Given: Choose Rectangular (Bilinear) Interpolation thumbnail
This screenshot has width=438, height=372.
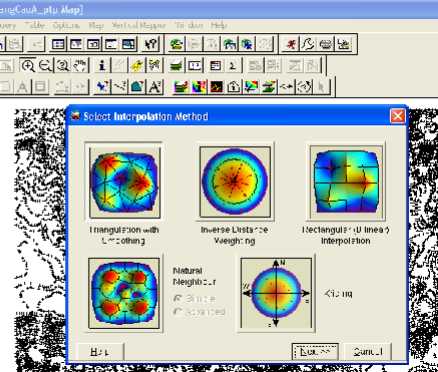Looking at the screenshot, I should click(347, 182).
